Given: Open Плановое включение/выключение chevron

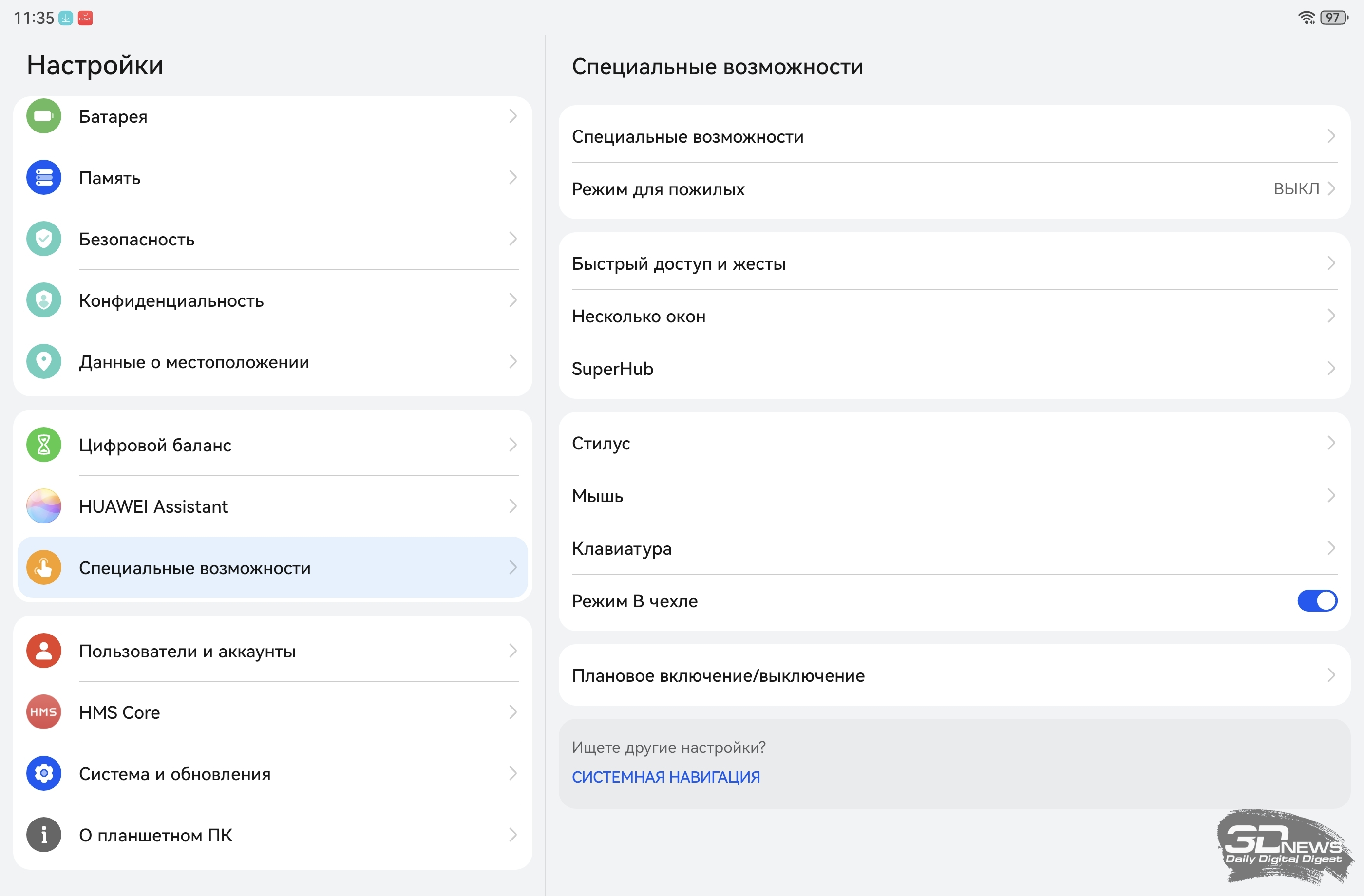Looking at the screenshot, I should click(x=1331, y=675).
